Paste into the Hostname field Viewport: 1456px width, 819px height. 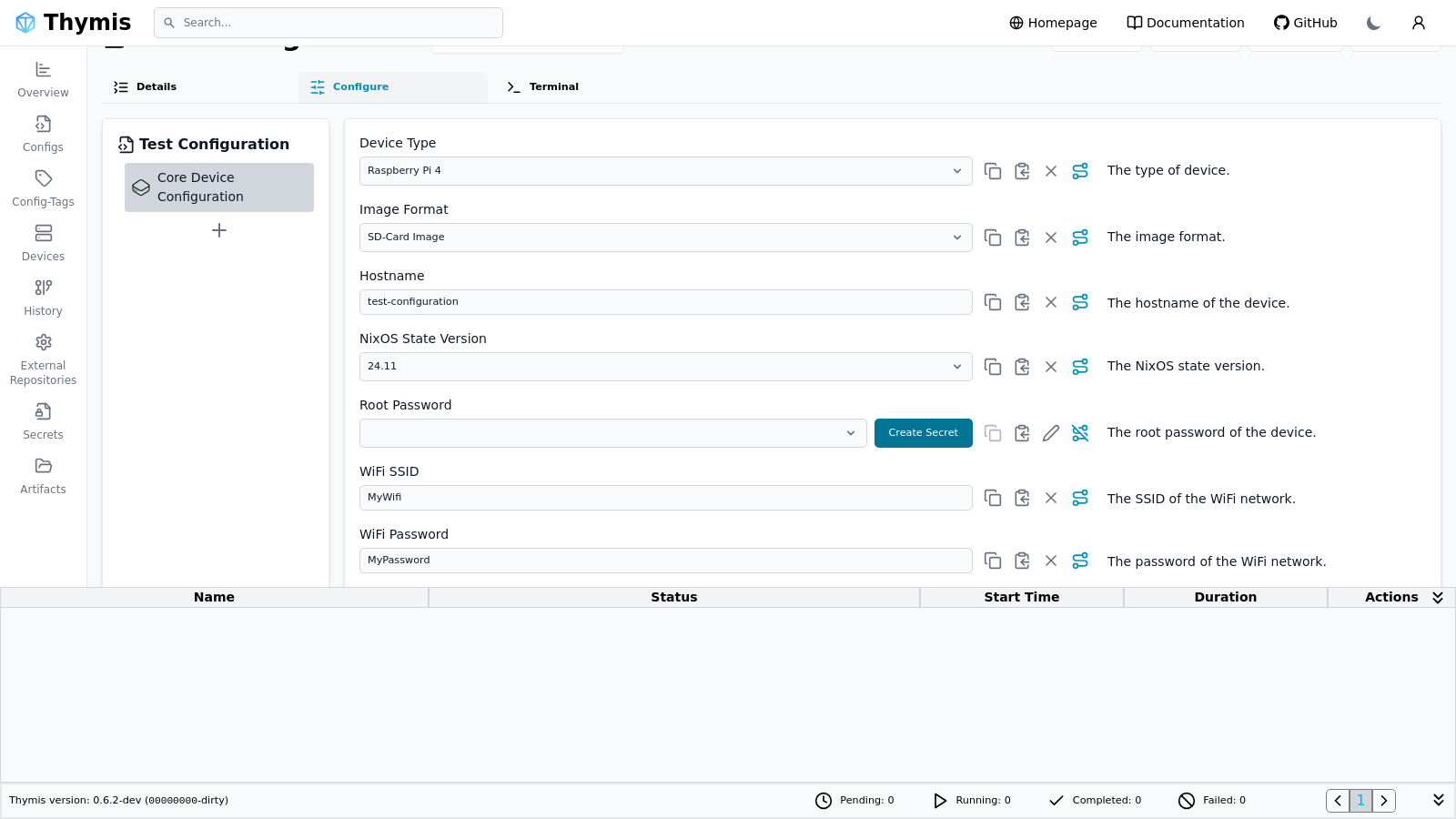(x=1022, y=302)
